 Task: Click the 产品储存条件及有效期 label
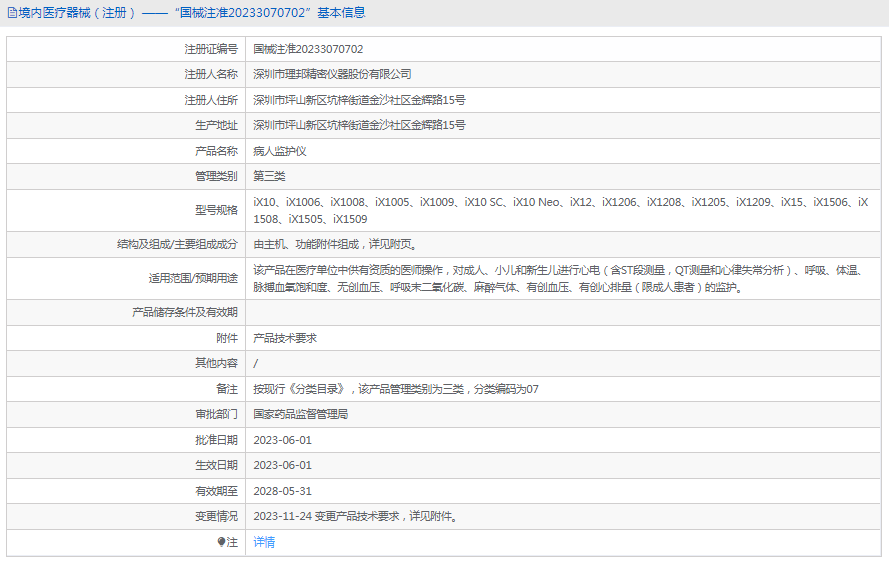(185, 312)
